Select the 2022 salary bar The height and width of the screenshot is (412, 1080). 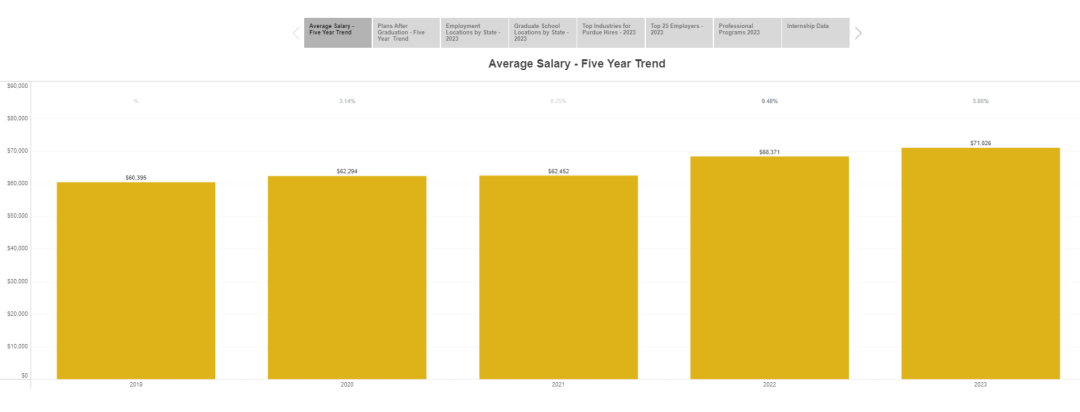coord(769,267)
